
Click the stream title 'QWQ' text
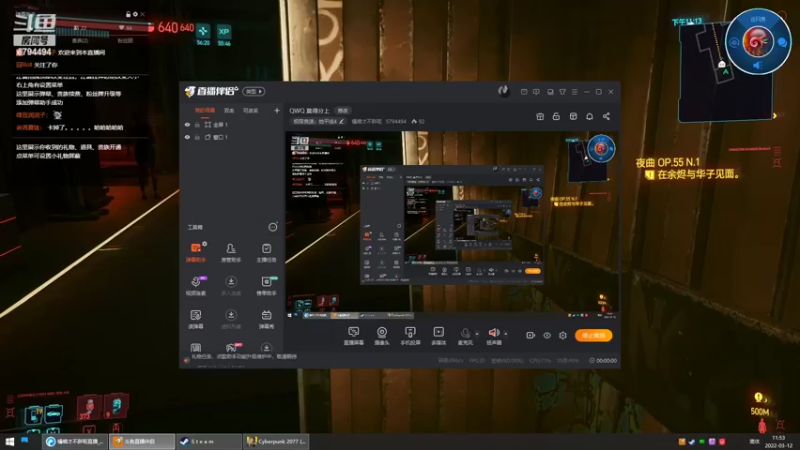(309, 111)
